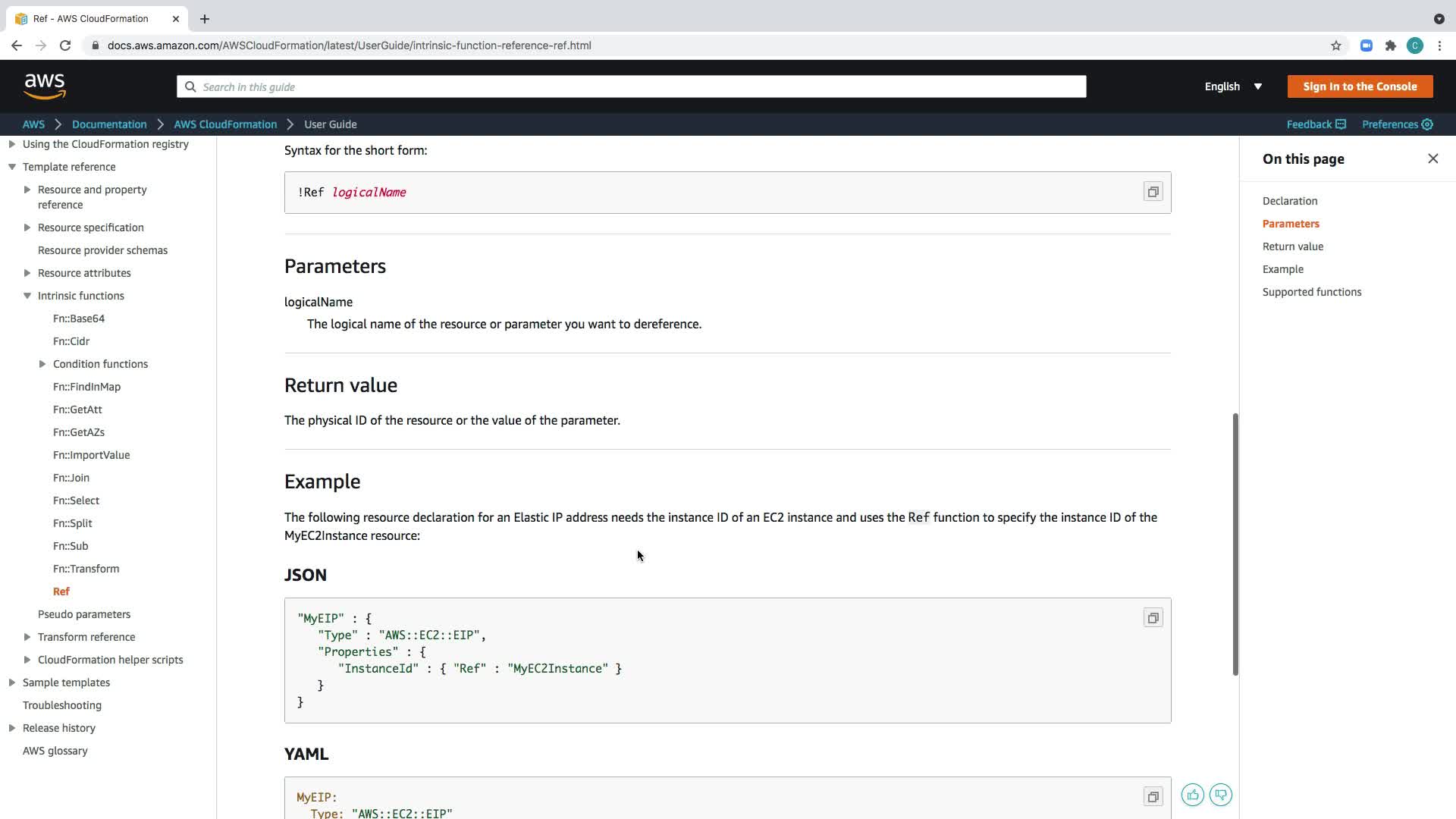Copy the !Ref short form code snippet
The image size is (1456, 819).
tap(1153, 192)
